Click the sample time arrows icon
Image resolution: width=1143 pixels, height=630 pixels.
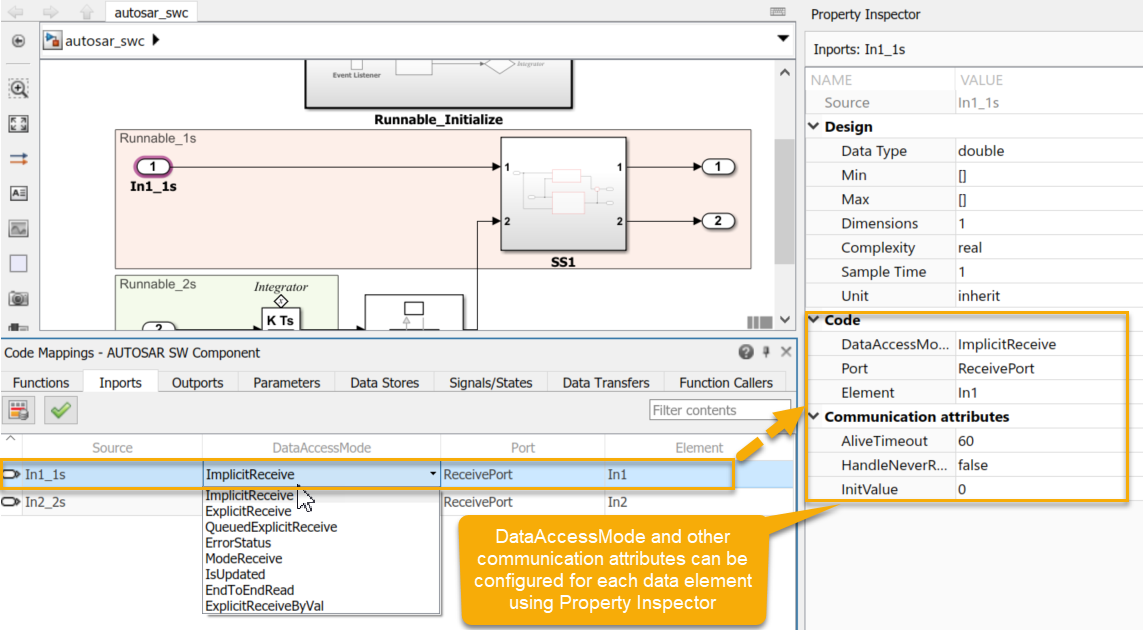click(18, 159)
